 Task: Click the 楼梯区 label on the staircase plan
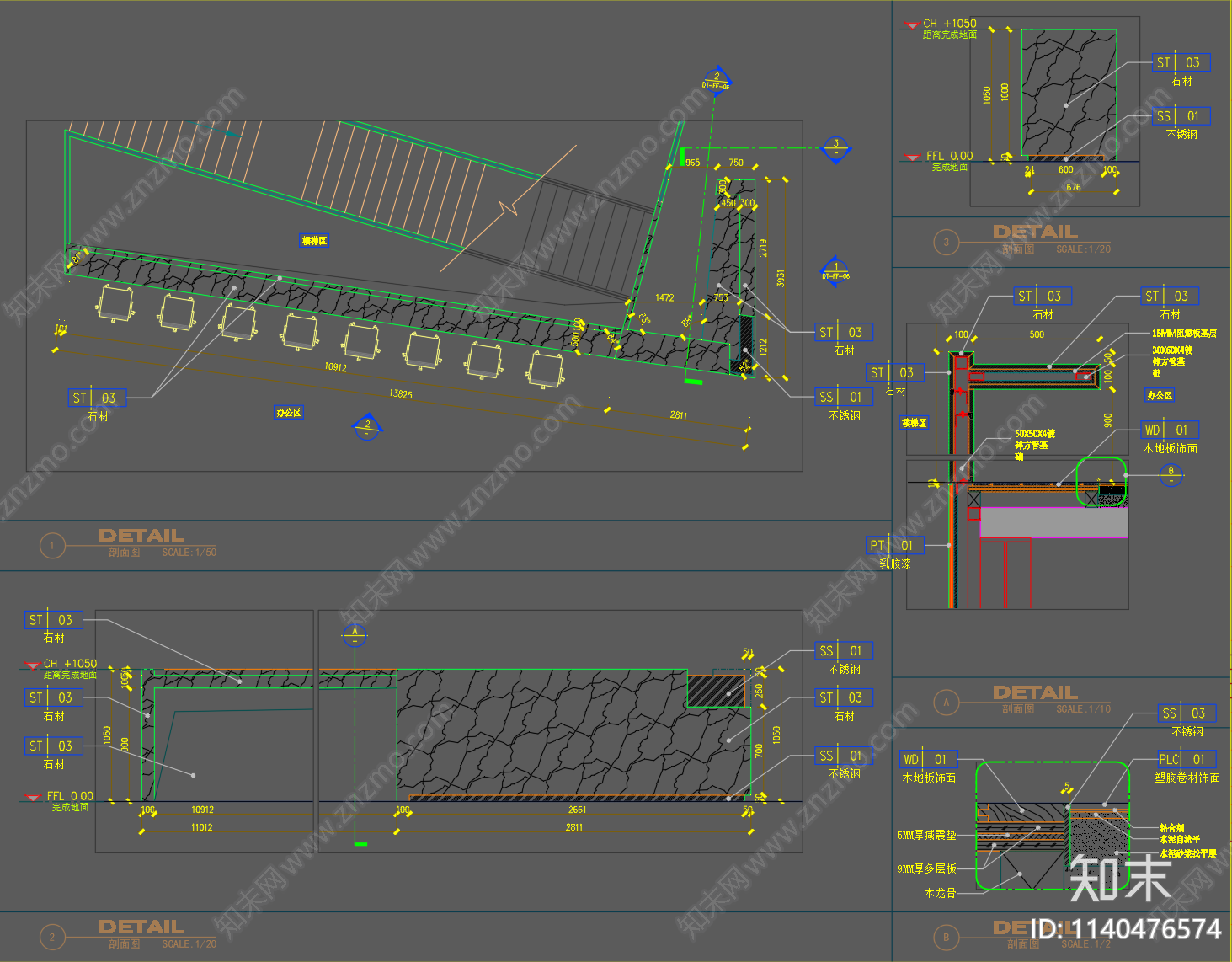314,241
